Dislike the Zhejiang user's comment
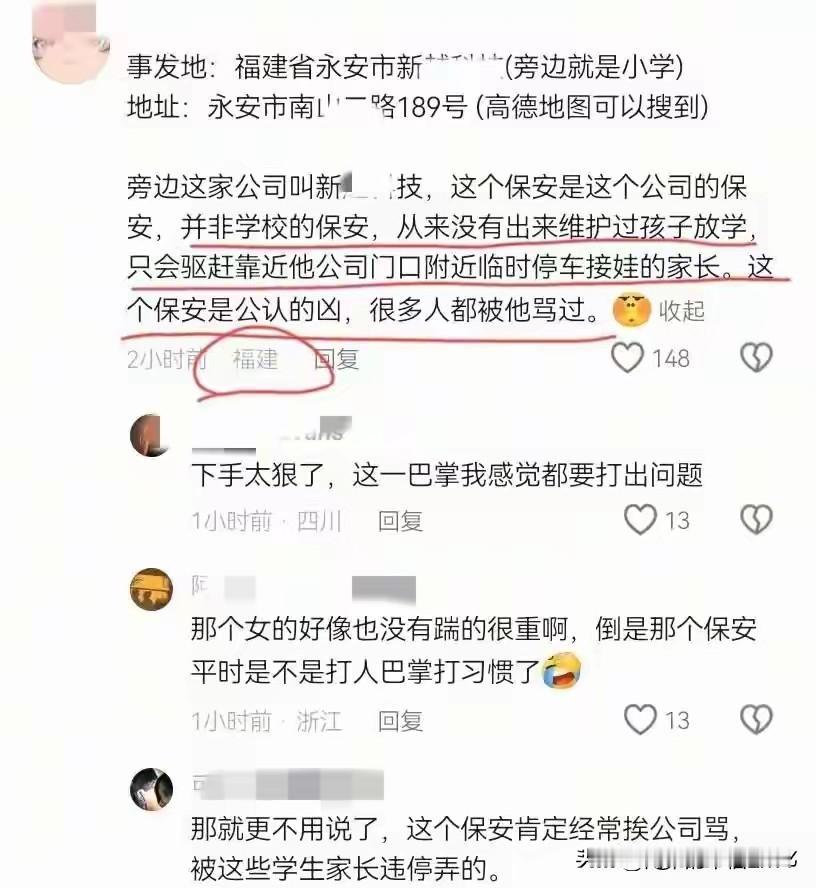The image size is (816, 888). [757, 720]
